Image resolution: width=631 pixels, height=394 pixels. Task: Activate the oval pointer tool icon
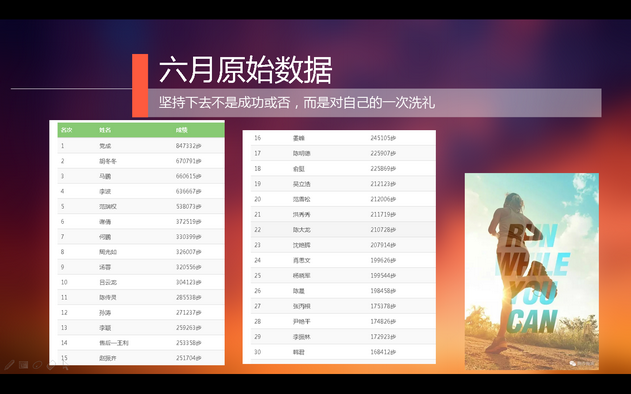coord(37,365)
